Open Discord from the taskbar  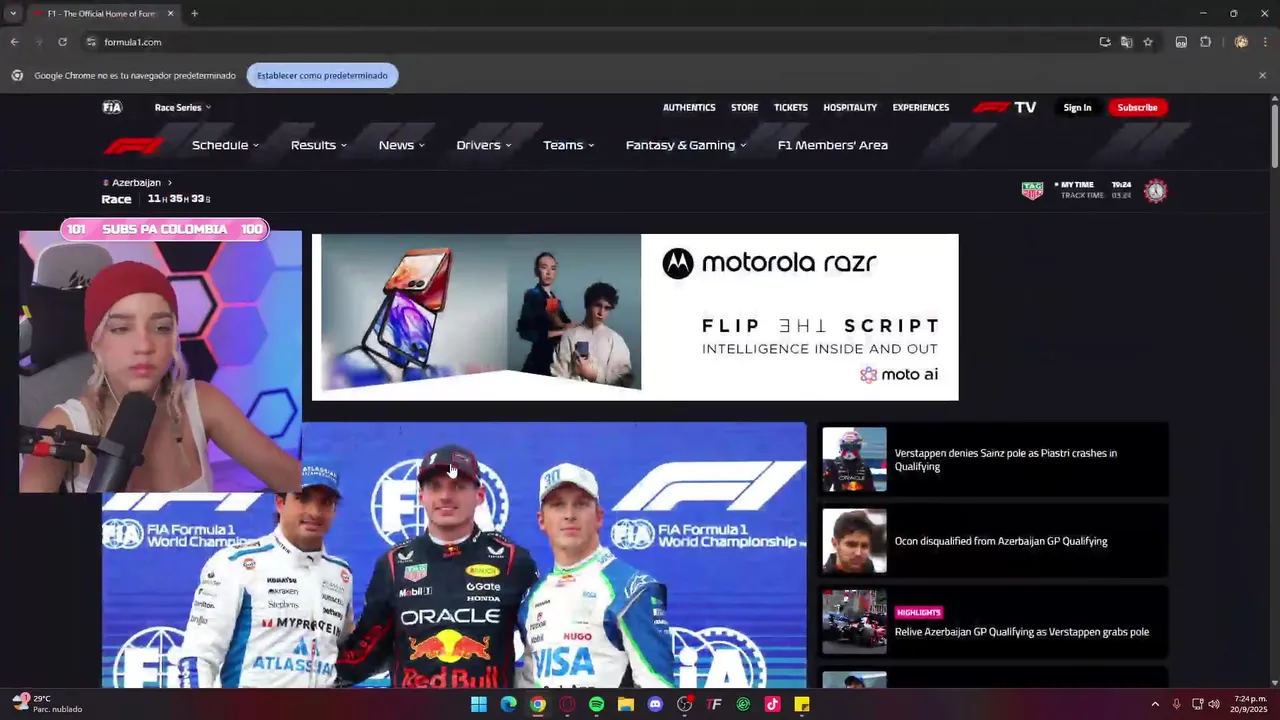(x=655, y=704)
